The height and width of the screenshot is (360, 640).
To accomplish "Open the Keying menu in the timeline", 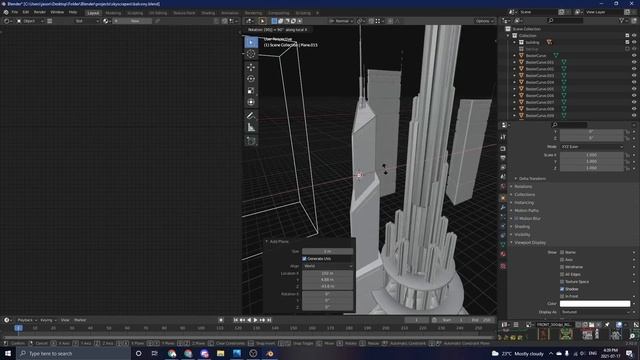I will pos(47,320).
